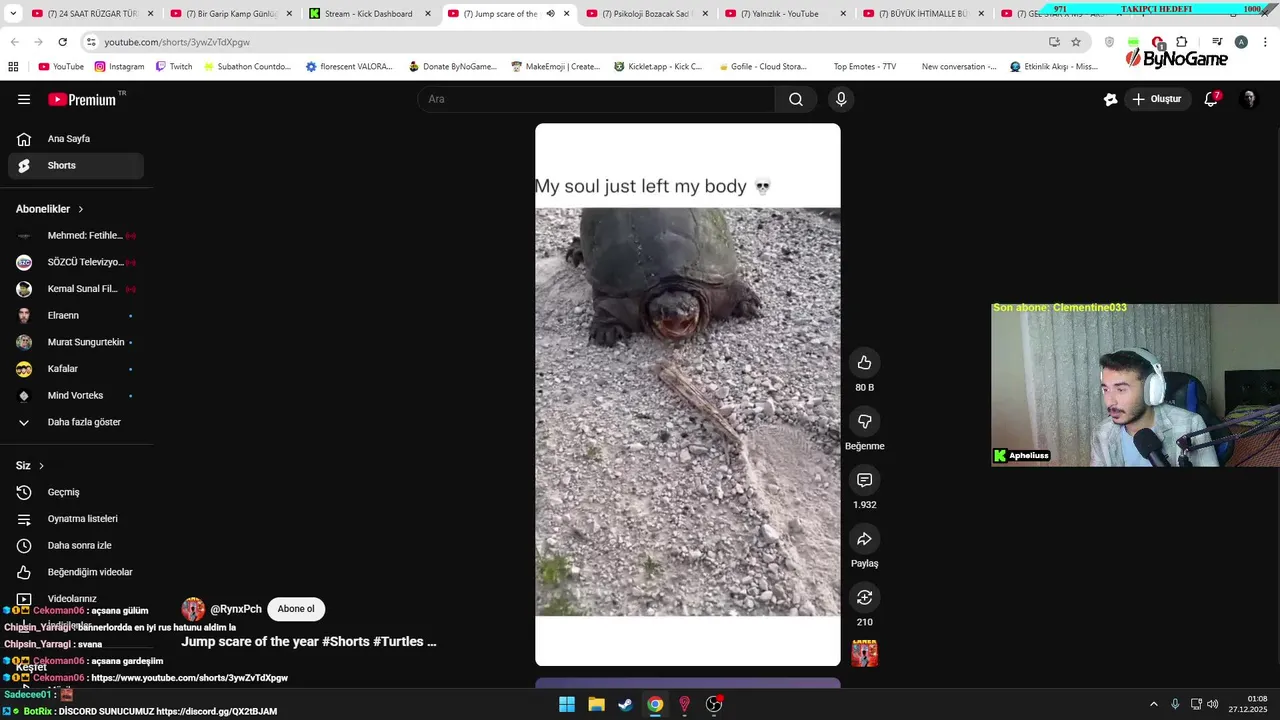Reload the page
1280x720 pixels.
(x=62, y=42)
